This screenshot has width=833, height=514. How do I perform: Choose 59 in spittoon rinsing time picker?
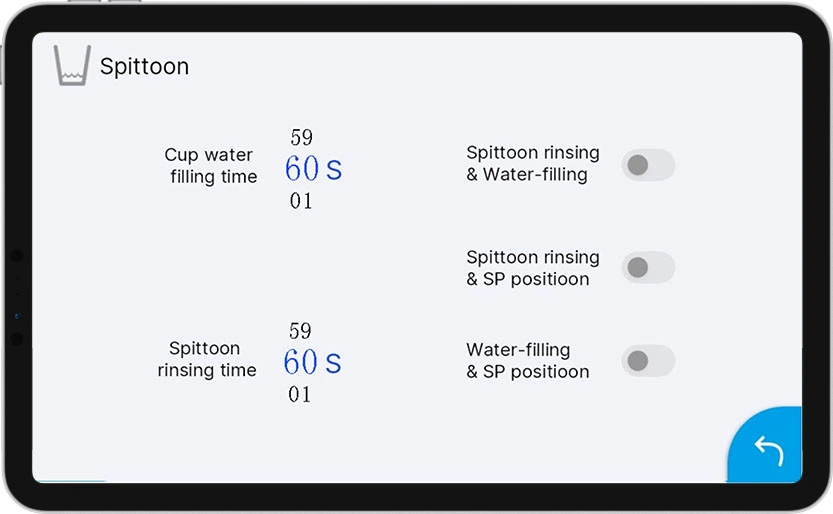coord(300,331)
